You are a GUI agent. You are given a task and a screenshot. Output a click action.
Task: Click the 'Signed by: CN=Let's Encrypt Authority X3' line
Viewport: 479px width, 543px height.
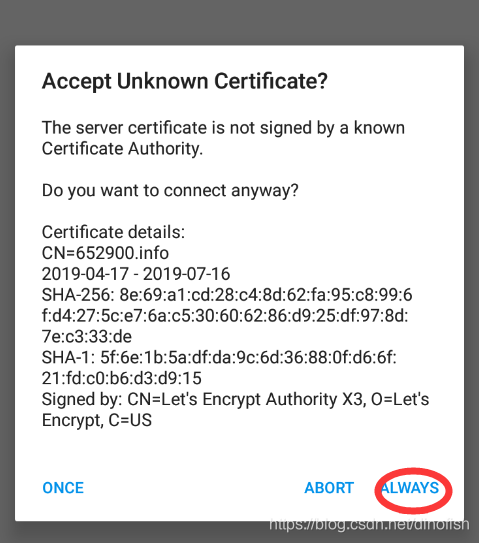236,399
